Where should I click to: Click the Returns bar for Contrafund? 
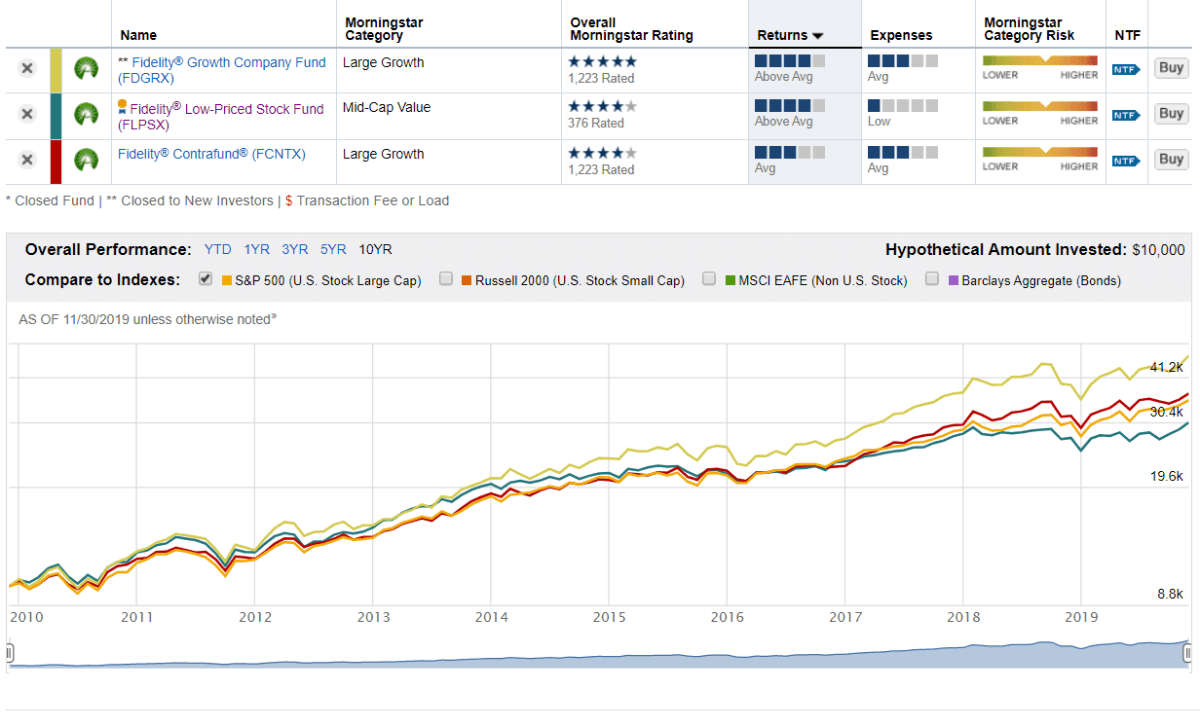[x=790, y=152]
